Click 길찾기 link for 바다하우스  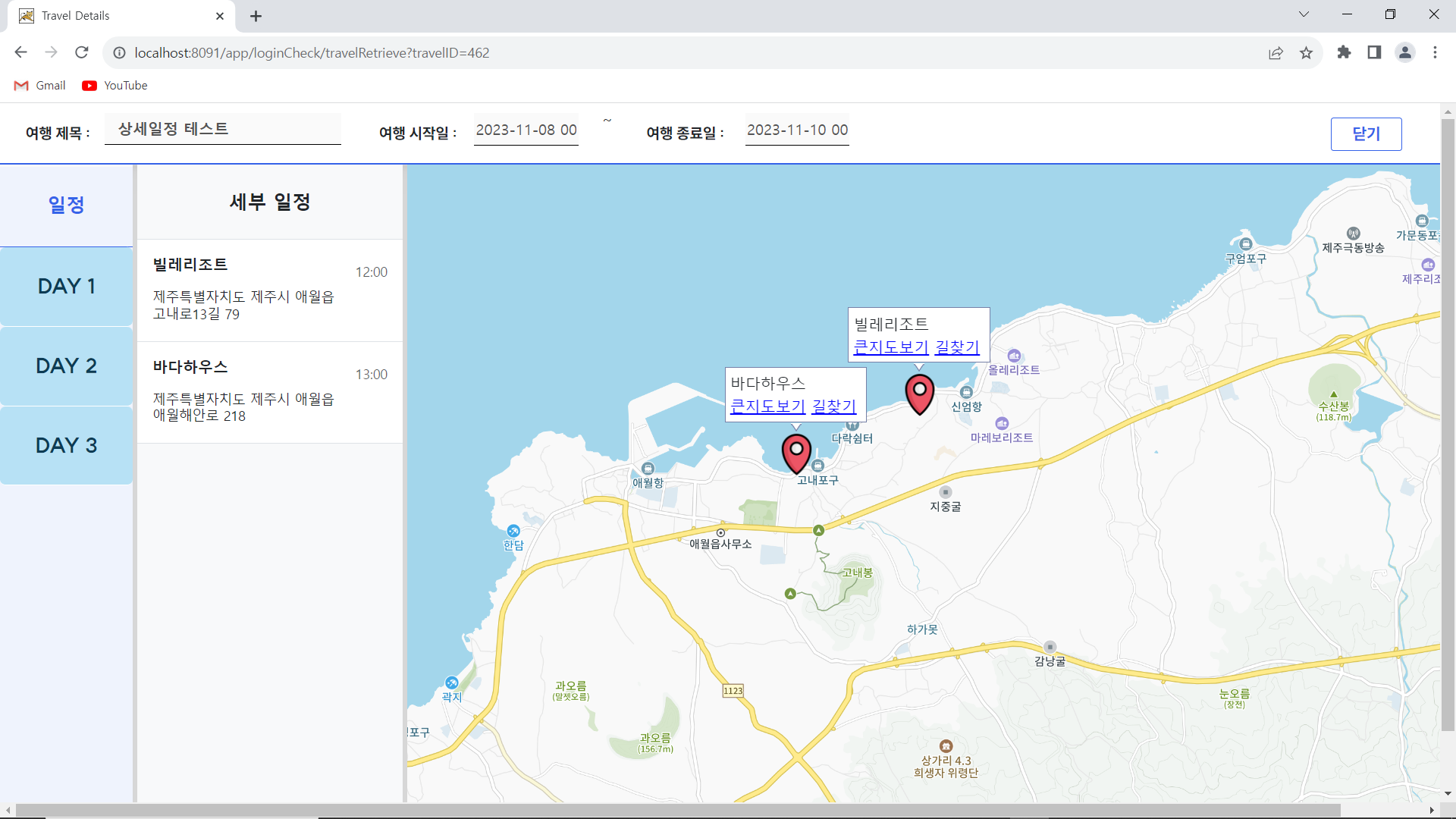833,406
